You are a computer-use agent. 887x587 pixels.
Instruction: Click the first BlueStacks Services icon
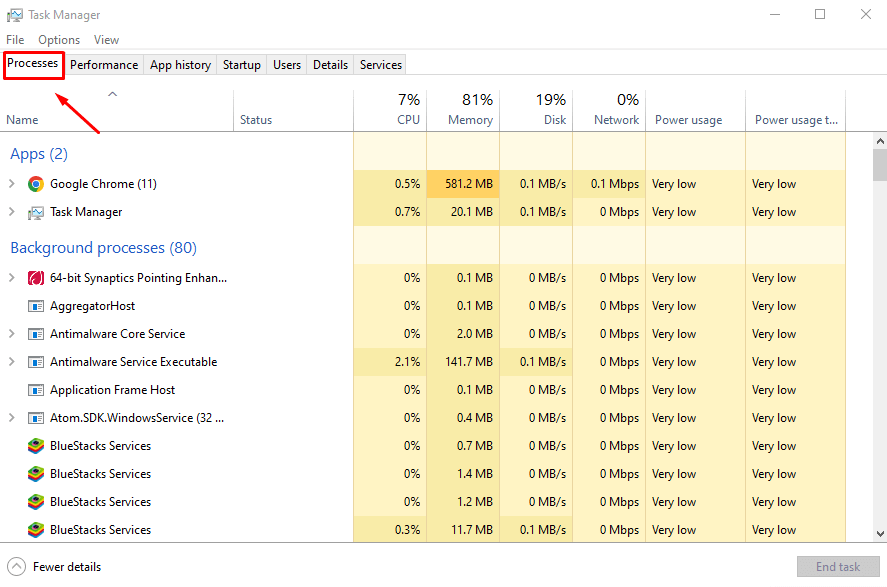(x=36, y=446)
